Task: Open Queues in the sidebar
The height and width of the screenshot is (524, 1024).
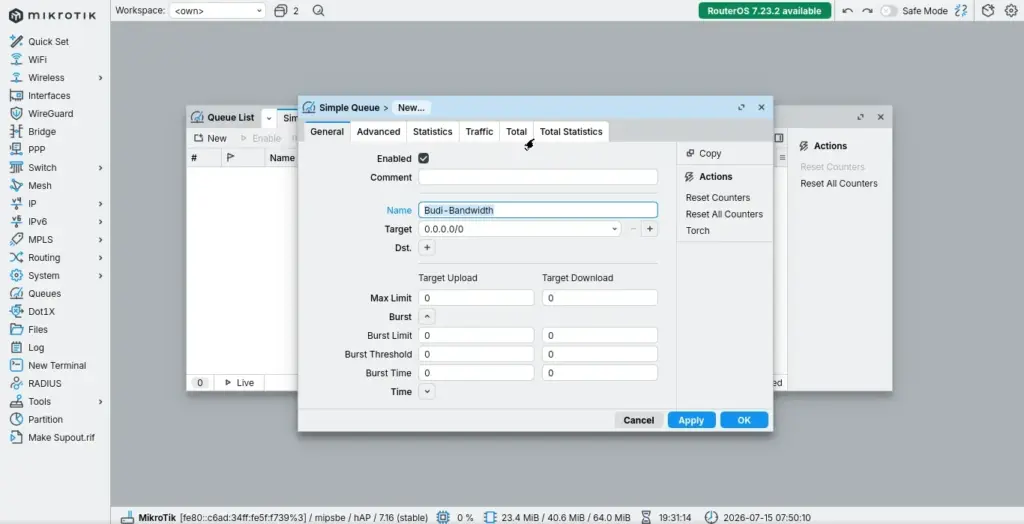Action: coord(44,293)
